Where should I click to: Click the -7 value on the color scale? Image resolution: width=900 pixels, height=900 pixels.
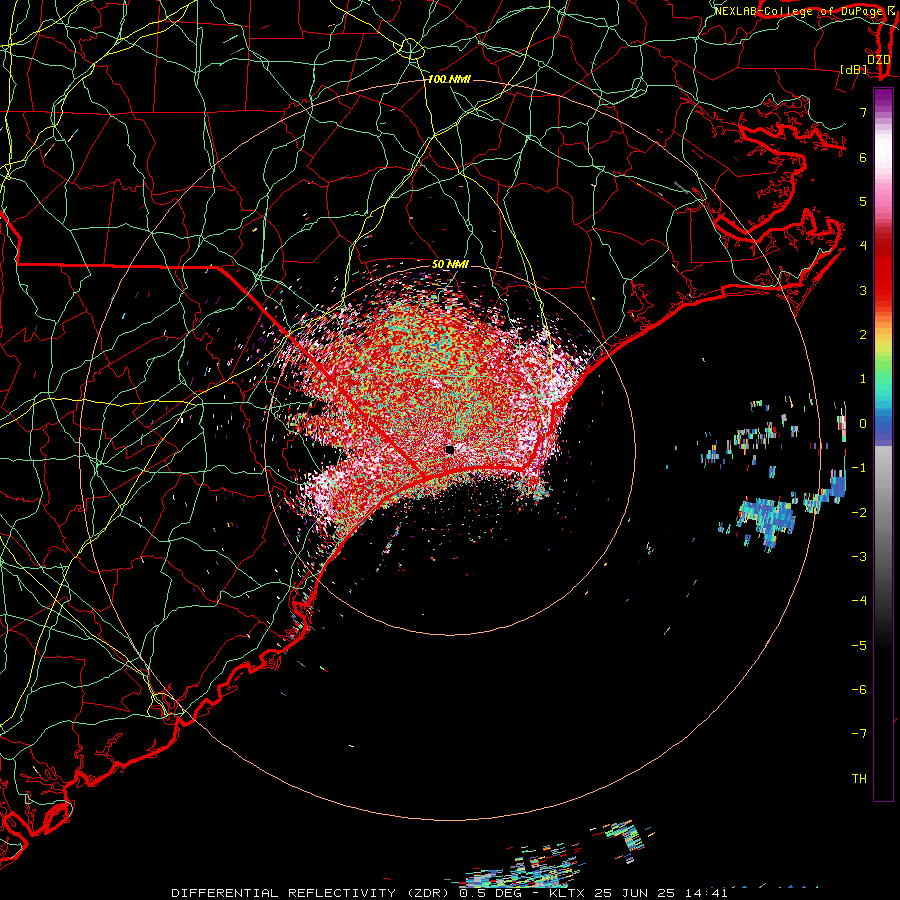coord(859,734)
